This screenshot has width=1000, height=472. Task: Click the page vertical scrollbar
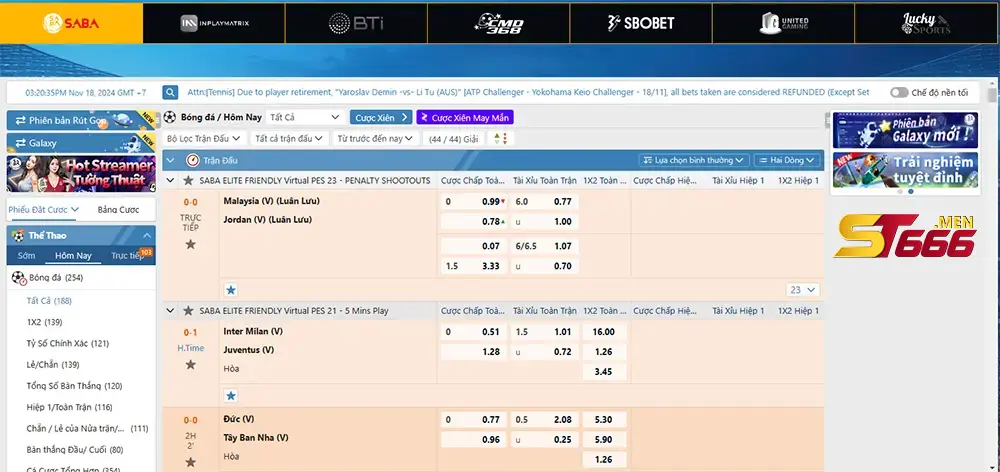(991, 281)
